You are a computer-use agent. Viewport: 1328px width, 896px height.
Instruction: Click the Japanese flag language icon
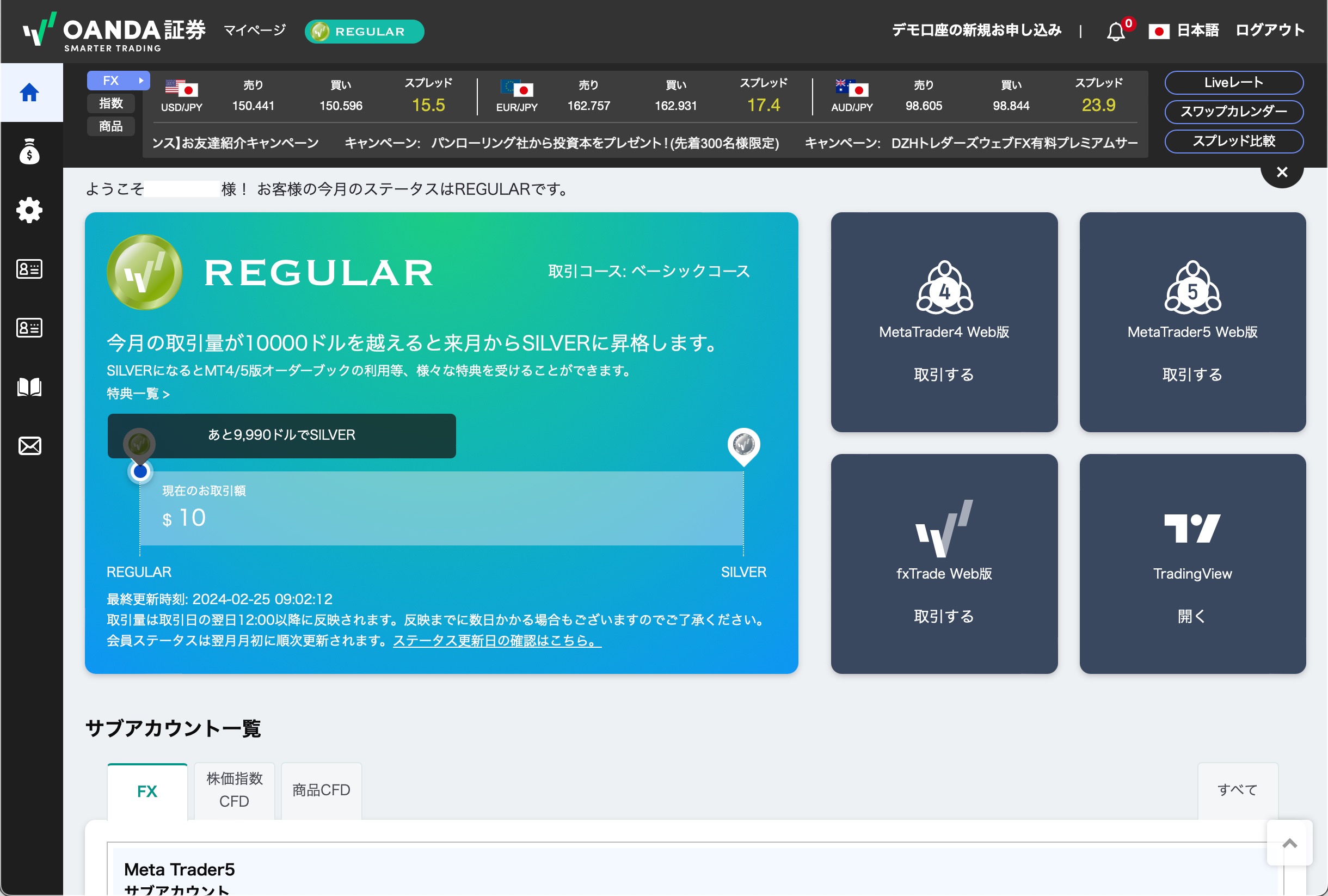click(1158, 31)
